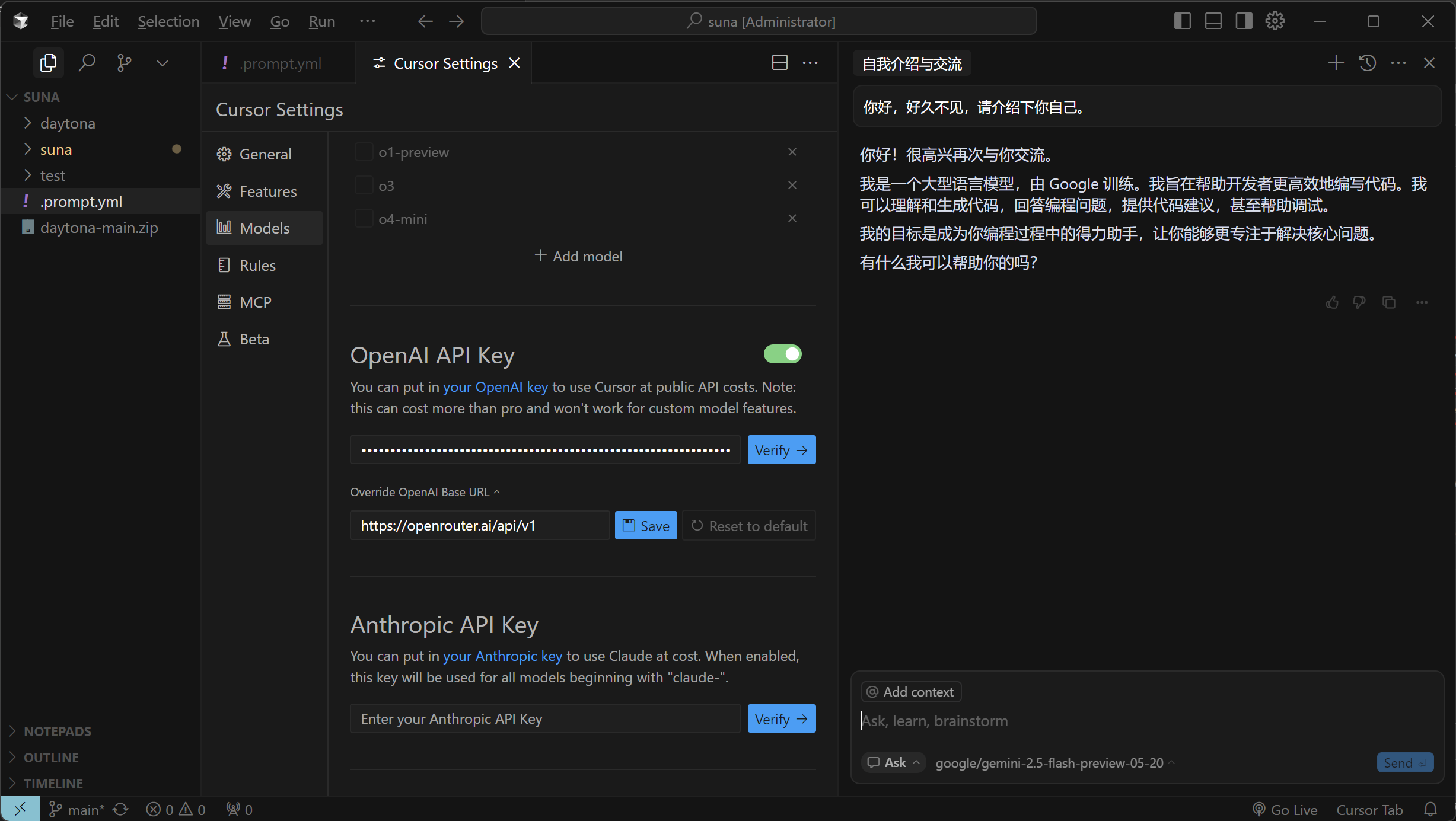Focus the Anthropic API Key field
Viewport: 1456px width, 821px height.
[x=545, y=719]
